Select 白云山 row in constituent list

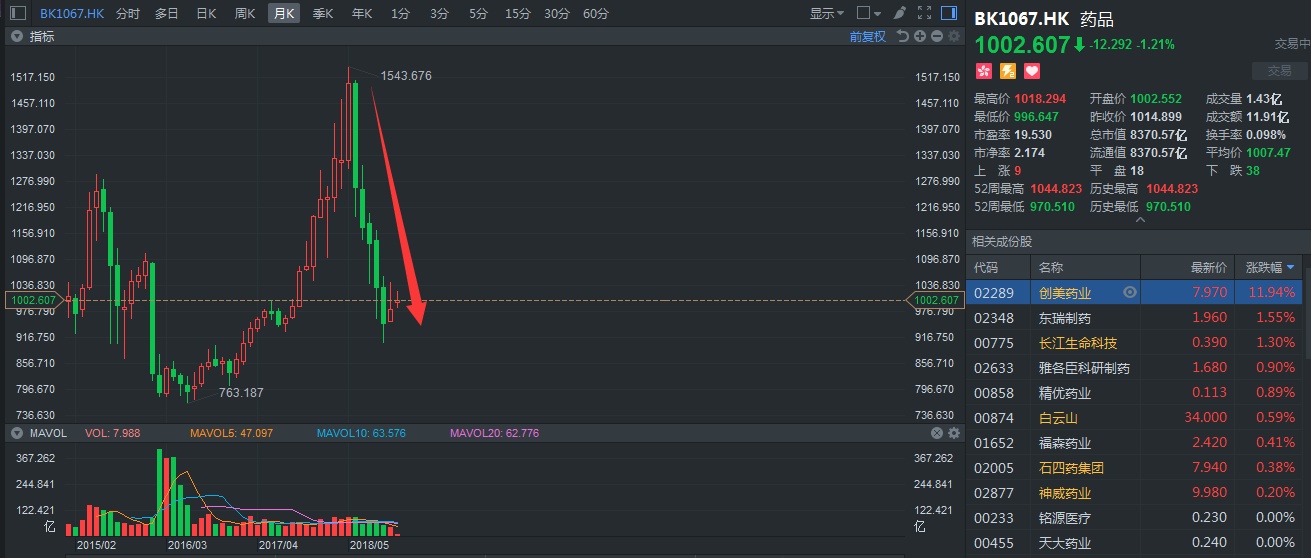(x=1058, y=418)
